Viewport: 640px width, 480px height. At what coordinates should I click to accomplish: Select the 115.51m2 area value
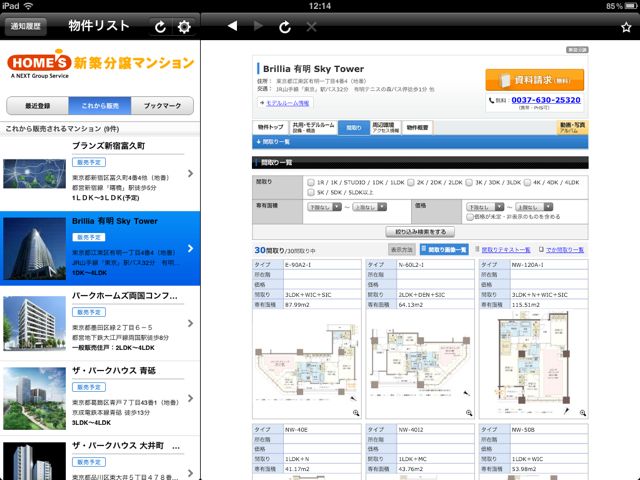click(x=526, y=304)
